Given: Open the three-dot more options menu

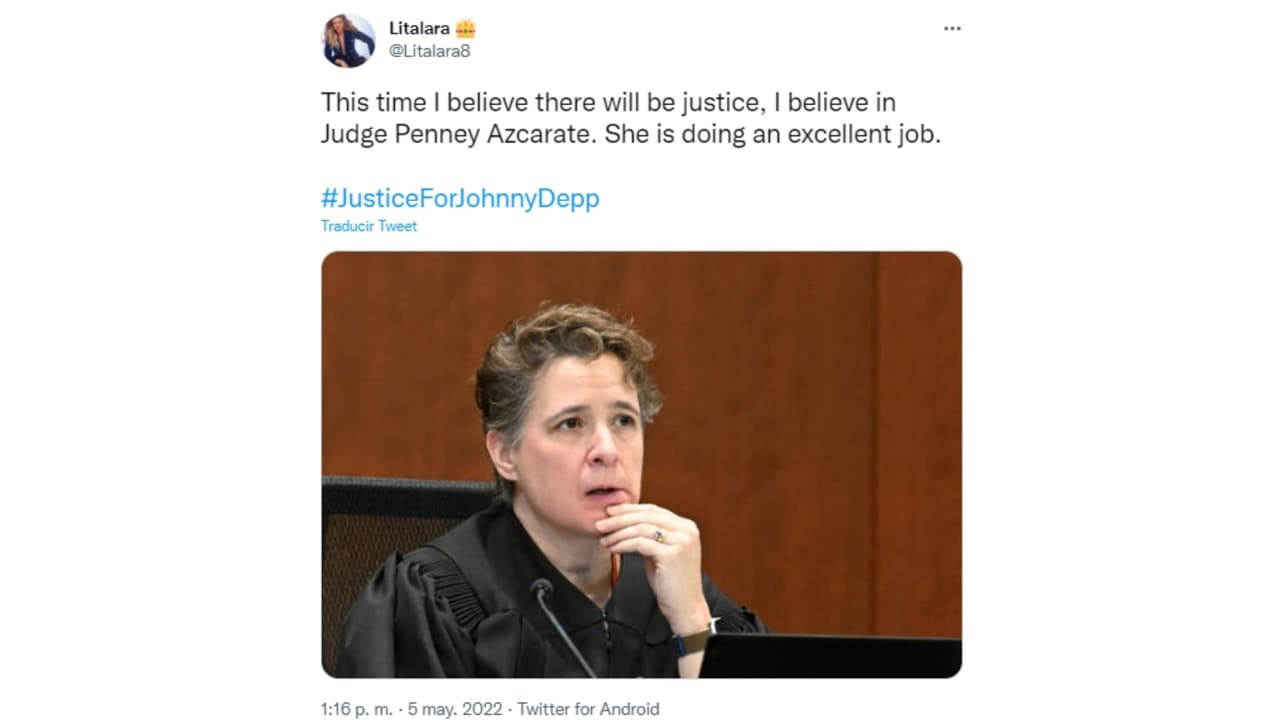Looking at the screenshot, I should click(x=952, y=29).
